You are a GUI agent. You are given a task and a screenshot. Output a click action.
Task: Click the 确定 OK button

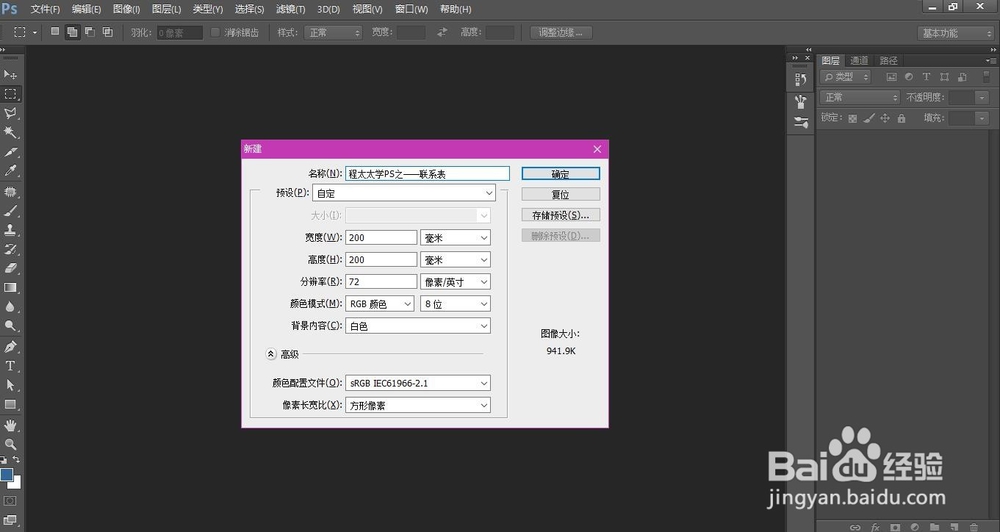[x=561, y=174]
